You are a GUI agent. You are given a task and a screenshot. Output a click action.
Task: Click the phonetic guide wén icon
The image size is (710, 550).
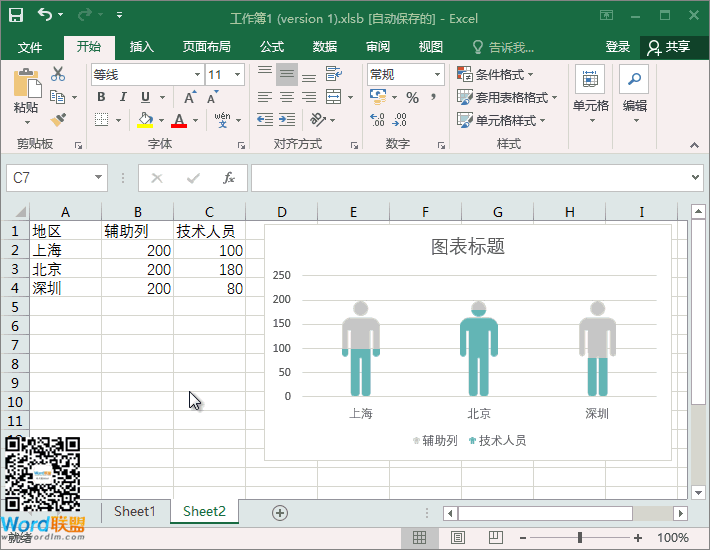click(x=222, y=120)
